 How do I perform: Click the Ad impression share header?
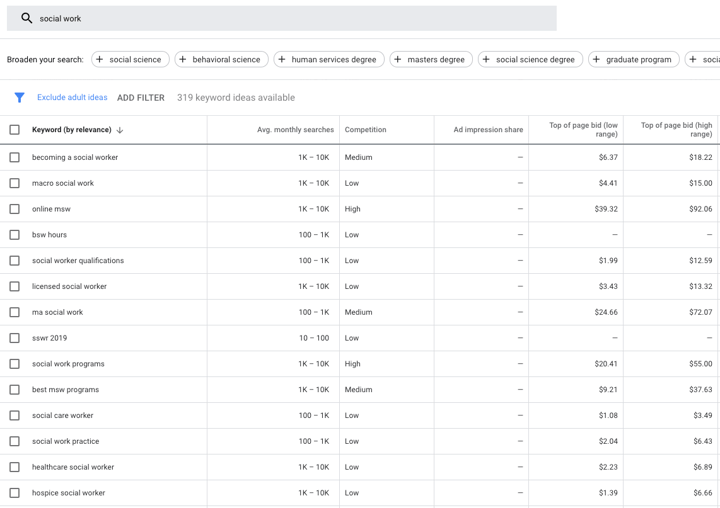[488, 130]
